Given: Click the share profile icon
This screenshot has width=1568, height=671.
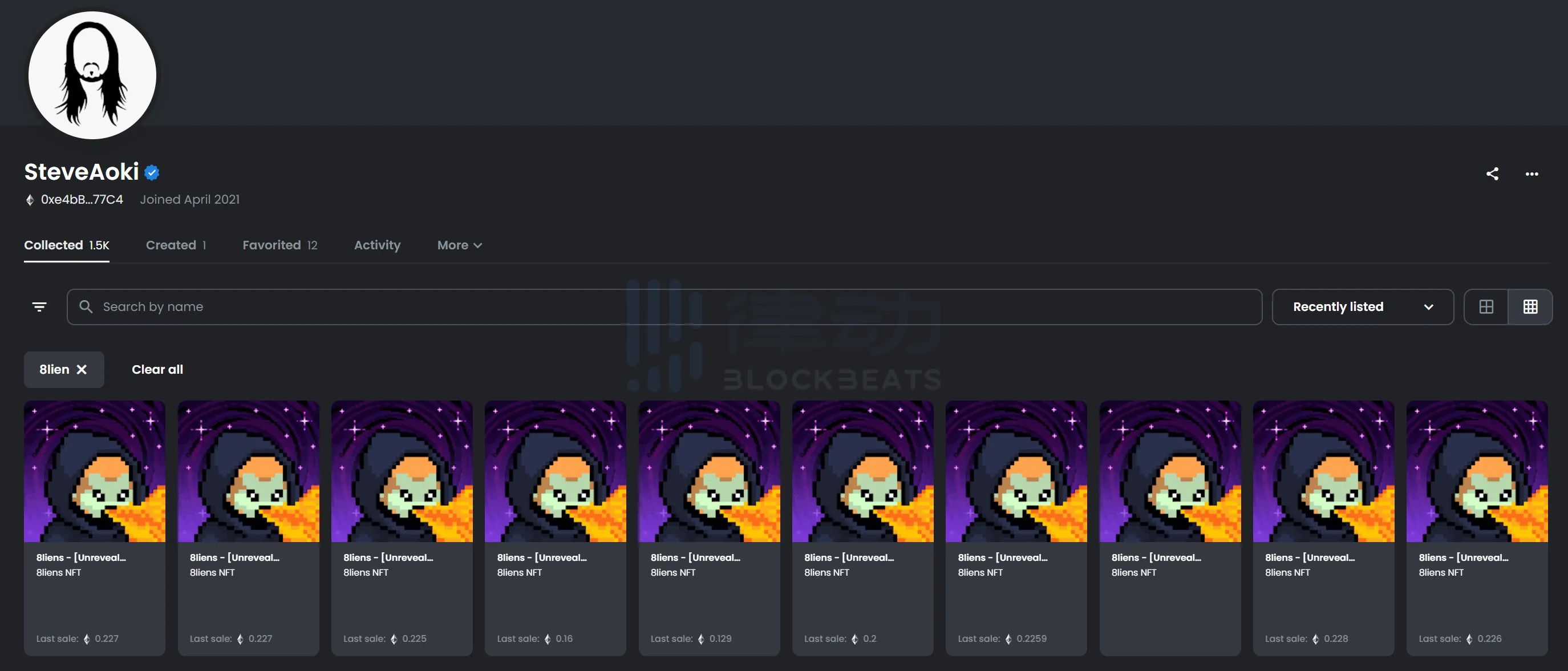Looking at the screenshot, I should pos(1492,174).
